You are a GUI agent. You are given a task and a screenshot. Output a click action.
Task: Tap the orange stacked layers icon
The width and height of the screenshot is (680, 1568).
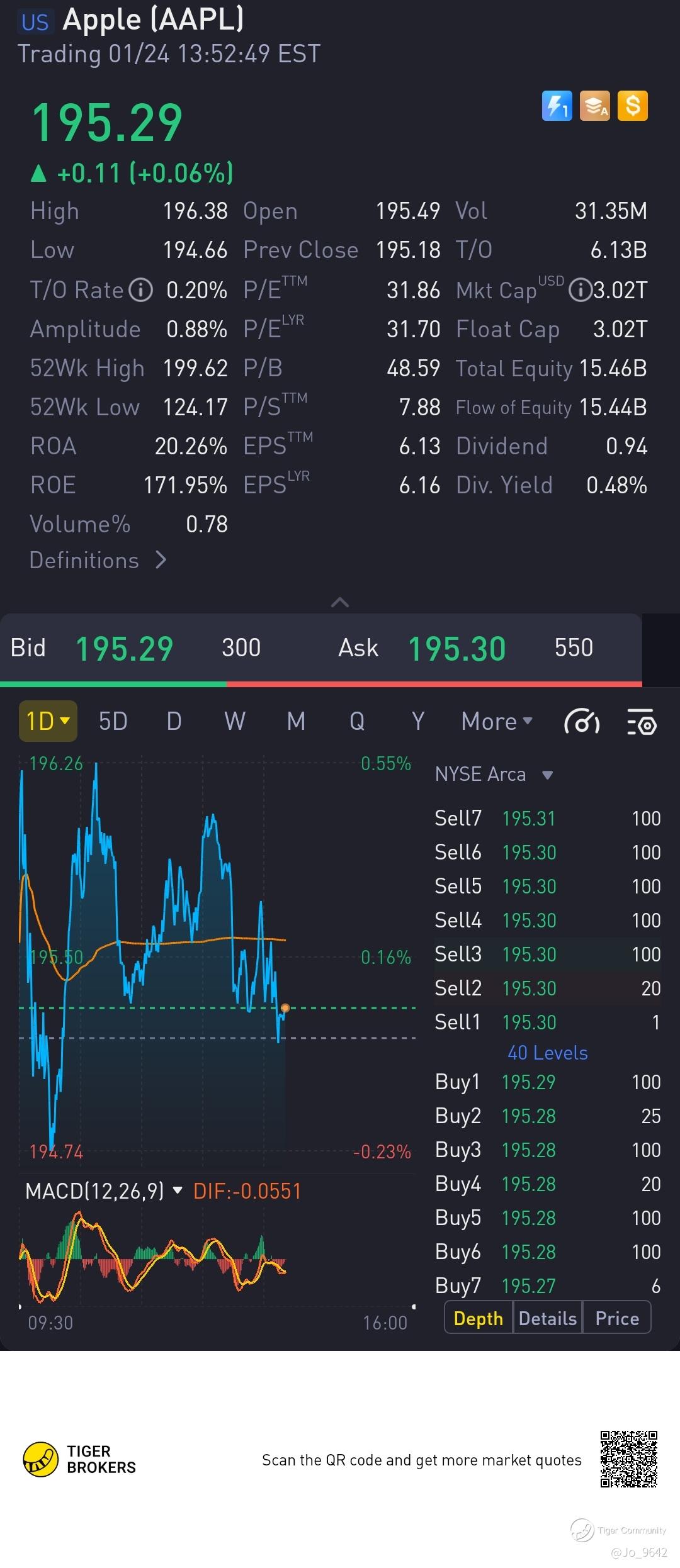pyautogui.click(x=595, y=106)
